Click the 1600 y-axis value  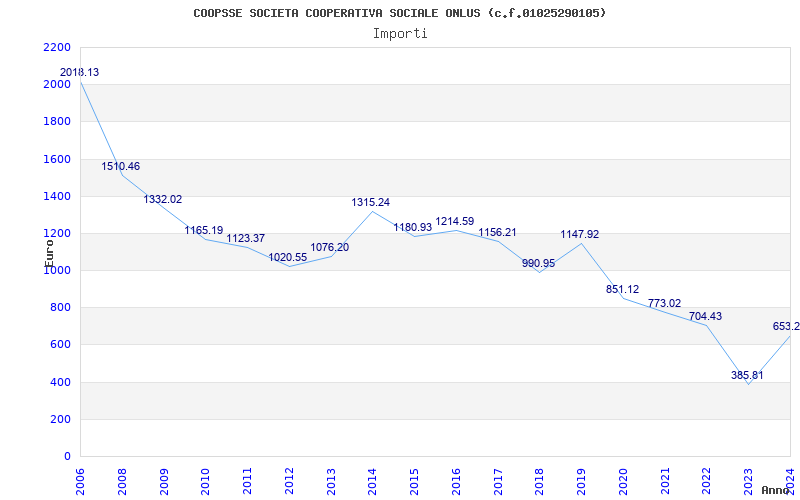coord(57,159)
